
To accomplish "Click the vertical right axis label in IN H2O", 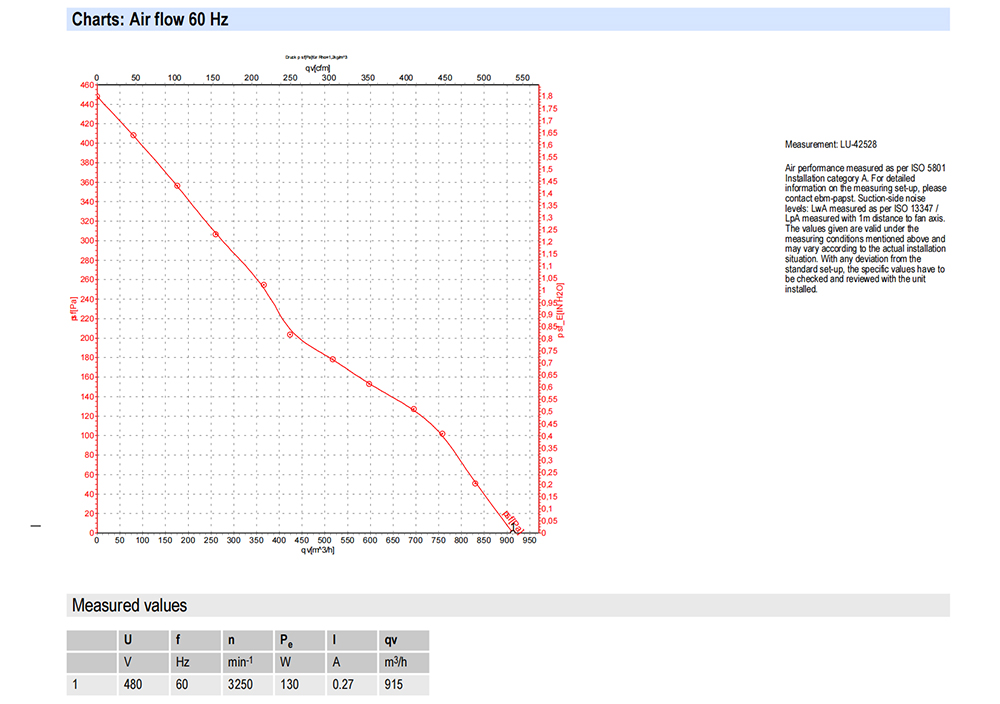I will click(561, 310).
